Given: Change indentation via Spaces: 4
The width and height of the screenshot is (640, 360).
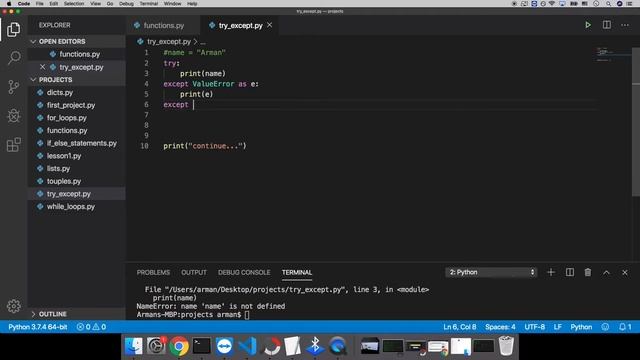Looking at the screenshot, I should [x=500, y=327].
